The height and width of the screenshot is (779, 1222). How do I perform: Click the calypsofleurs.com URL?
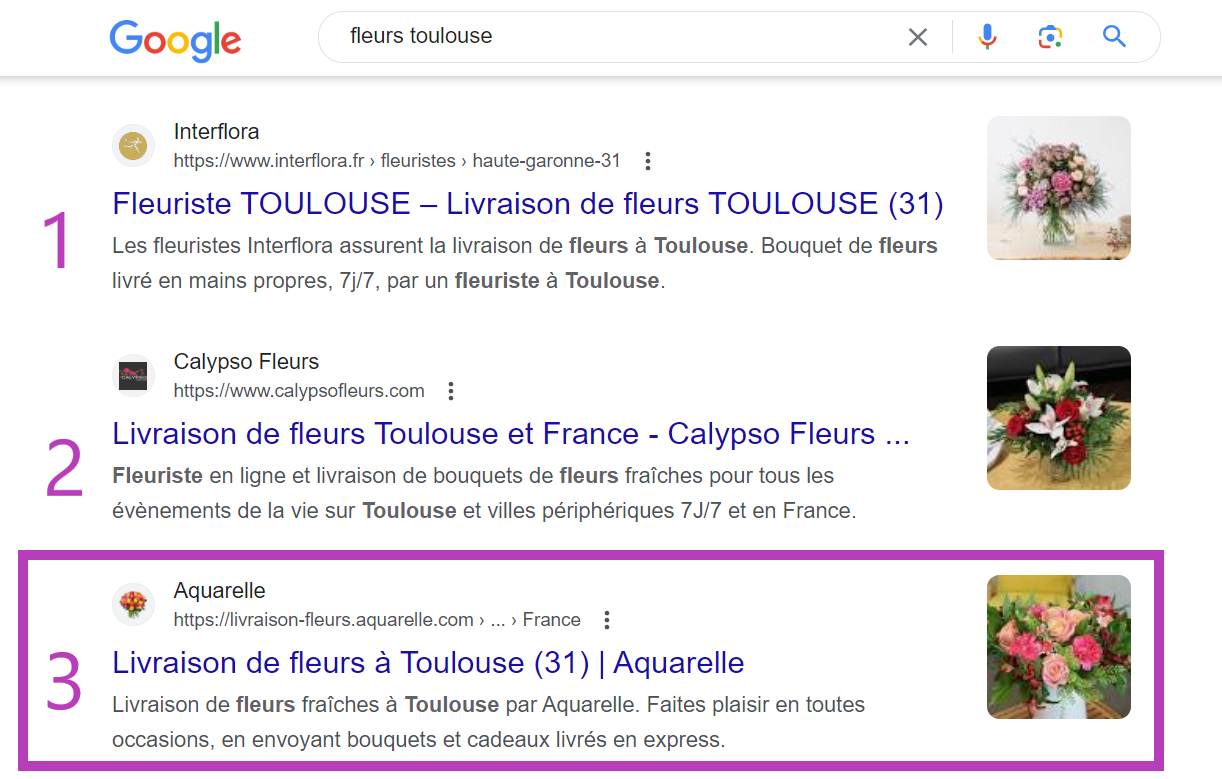click(299, 391)
